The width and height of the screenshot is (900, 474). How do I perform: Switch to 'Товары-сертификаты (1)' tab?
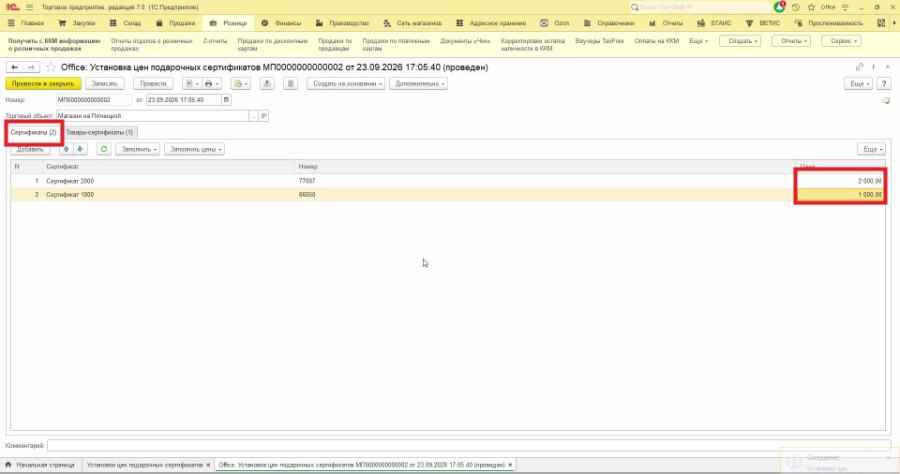99,133
